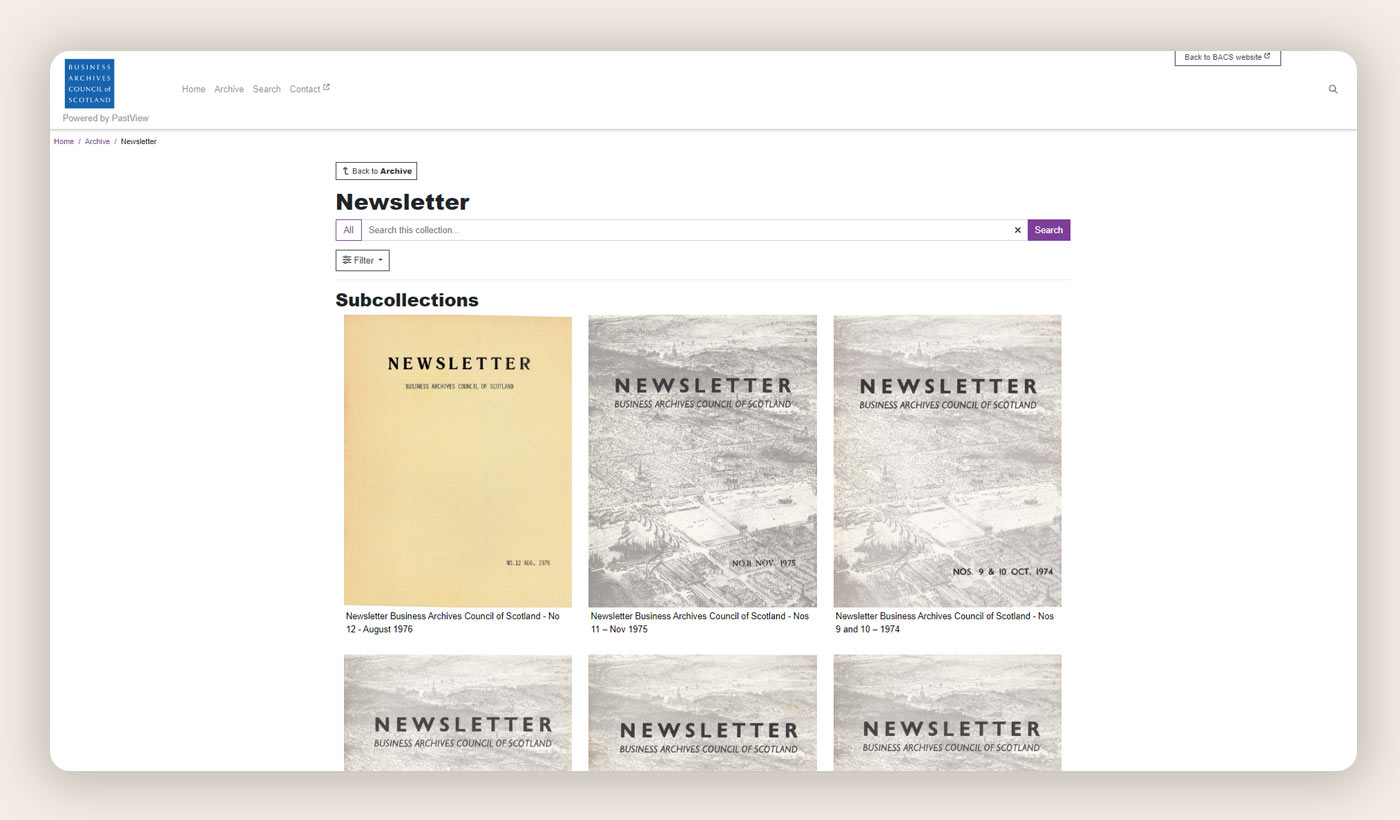Open Nos 11 Nov 1975 newsletter cover
The image size is (1400, 820).
click(702, 460)
